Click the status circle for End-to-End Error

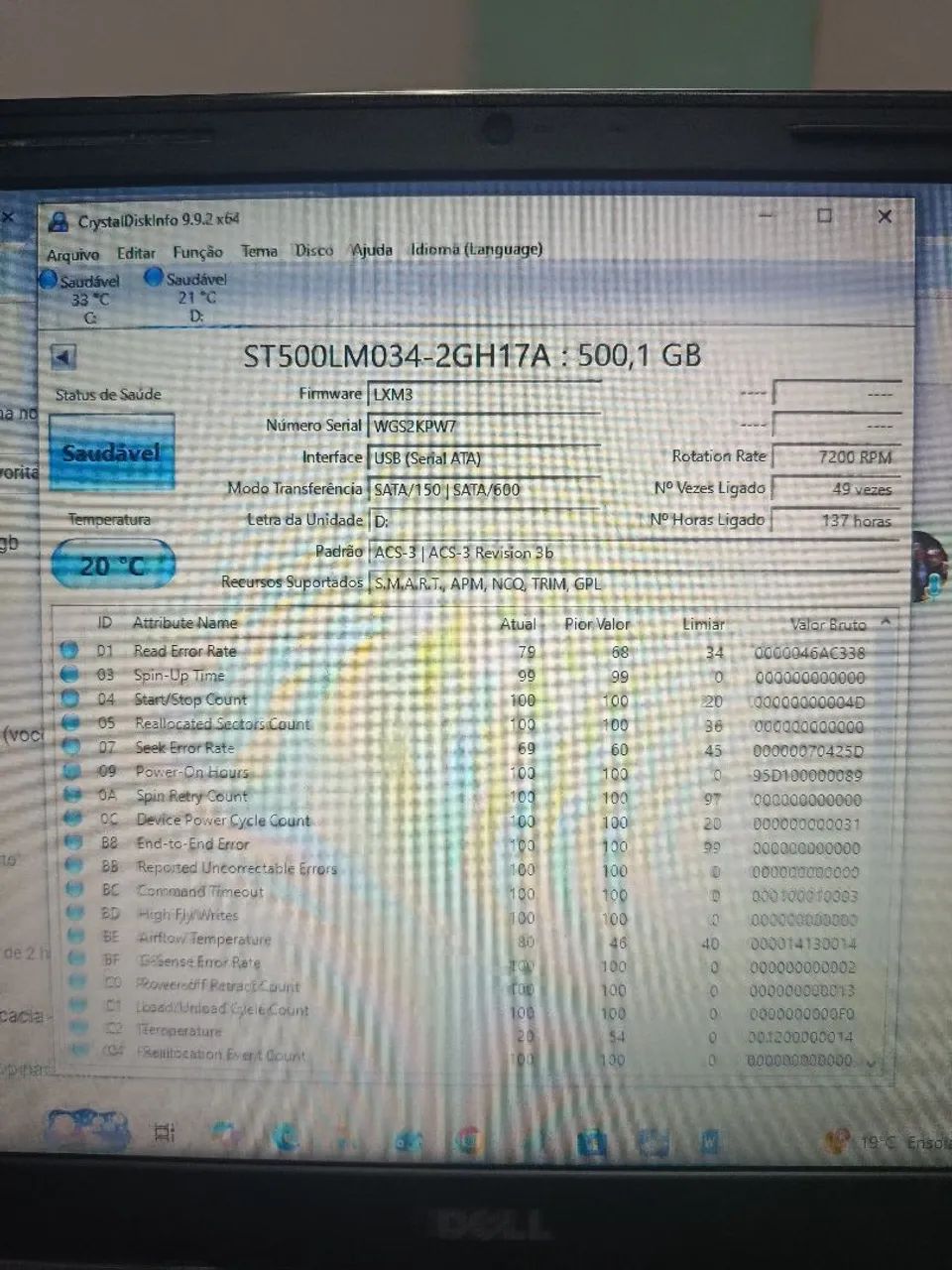coord(73,843)
